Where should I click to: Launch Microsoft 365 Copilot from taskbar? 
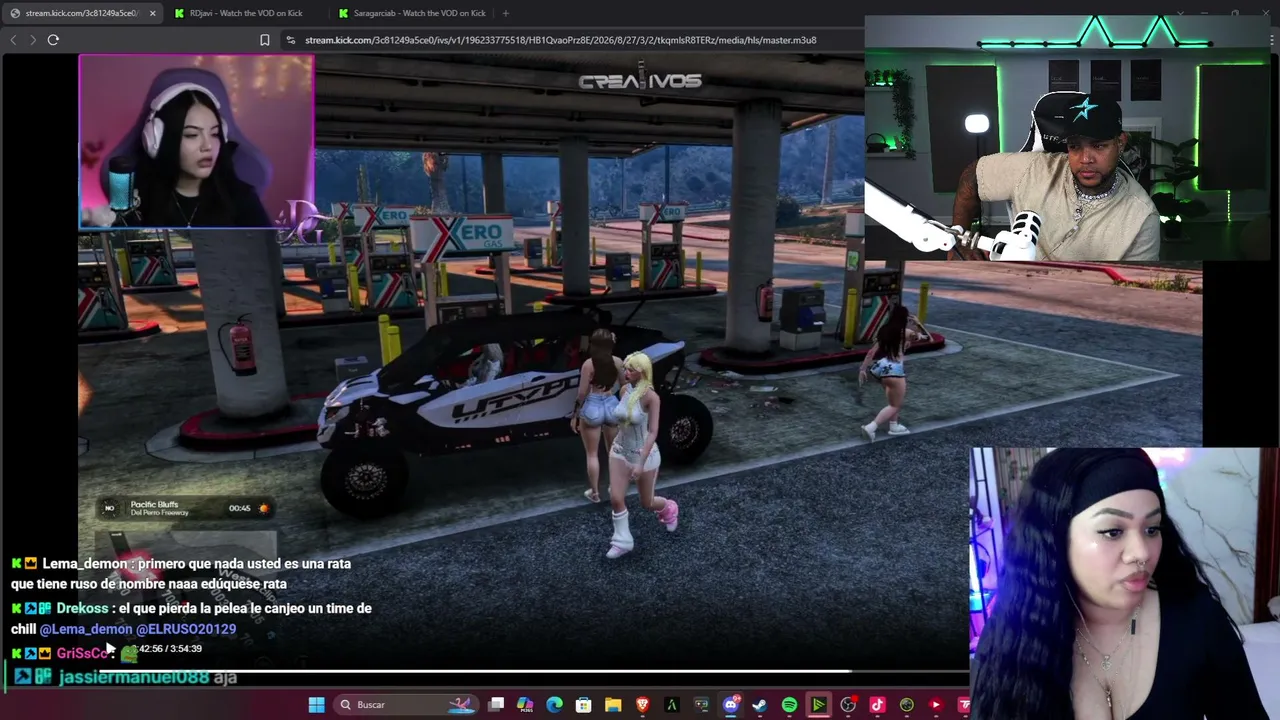pyautogui.click(x=525, y=705)
